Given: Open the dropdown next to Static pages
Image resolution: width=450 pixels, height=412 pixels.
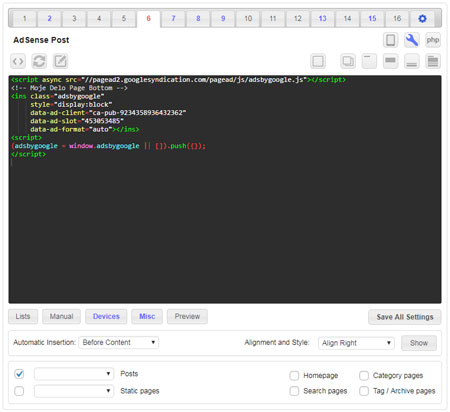Looking at the screenshot, I should [x=74, y=391].
